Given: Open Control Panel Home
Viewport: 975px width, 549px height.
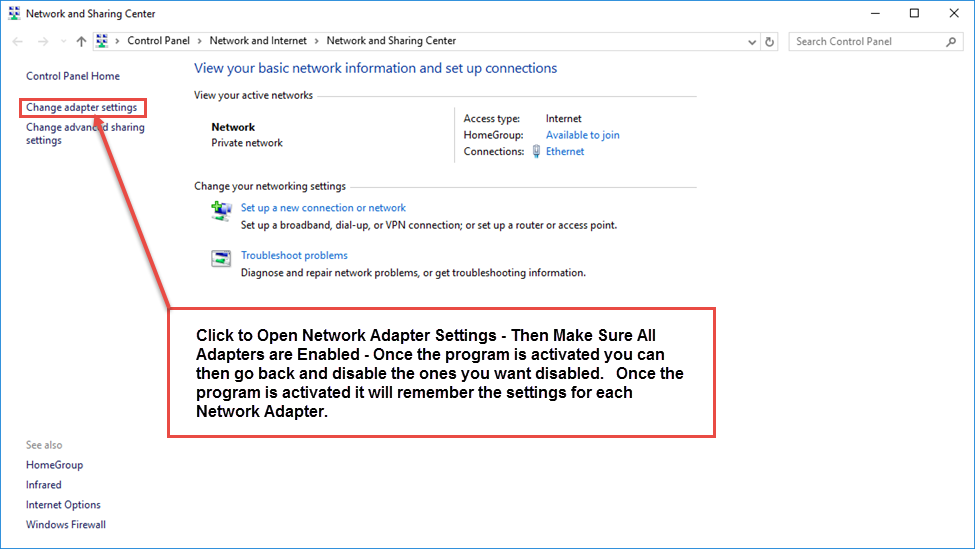Looking at the screenshot, I should coord(73,76).
